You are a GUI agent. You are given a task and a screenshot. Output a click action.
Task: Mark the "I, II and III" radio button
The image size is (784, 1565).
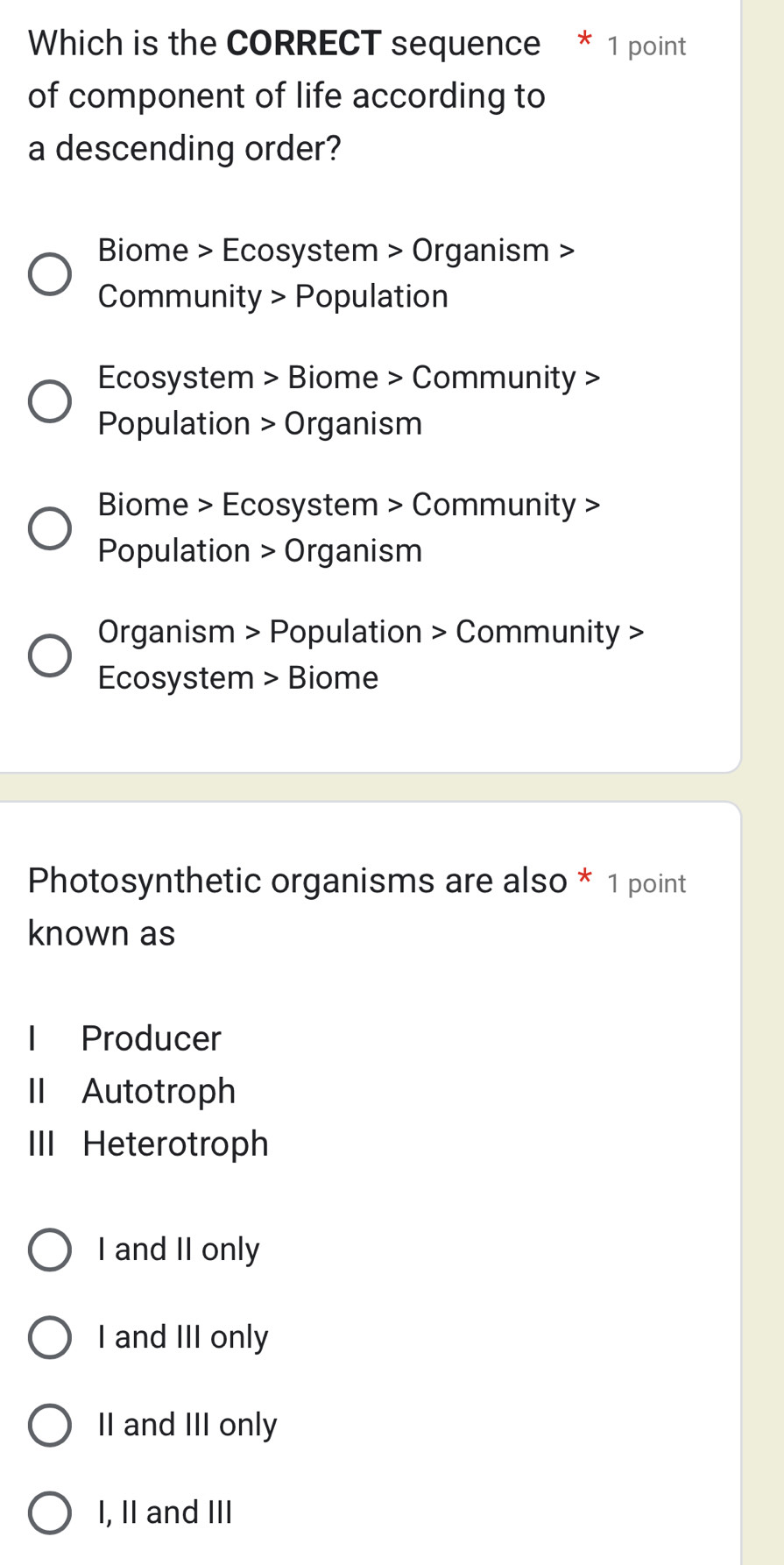tap(50, 1512)
